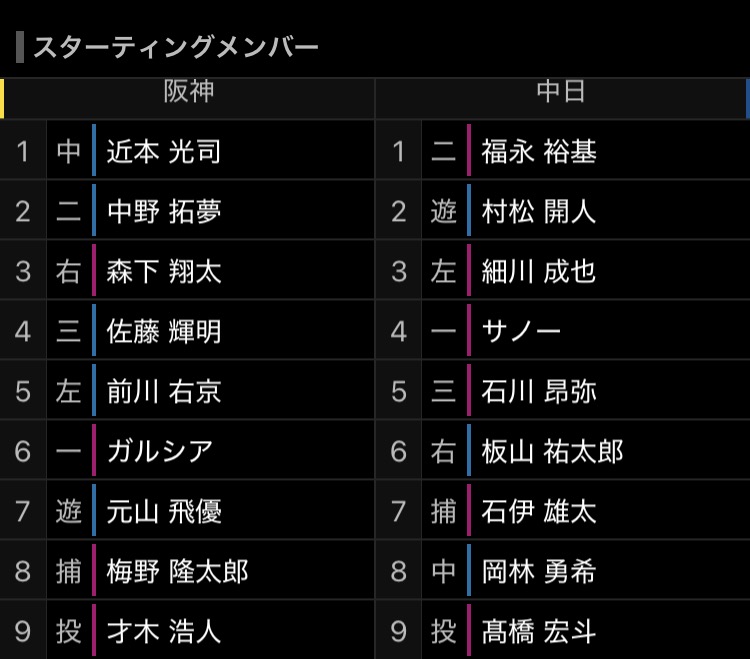
Task: Select 細川 成也 left fielder
Action: [x=539, y=272]
